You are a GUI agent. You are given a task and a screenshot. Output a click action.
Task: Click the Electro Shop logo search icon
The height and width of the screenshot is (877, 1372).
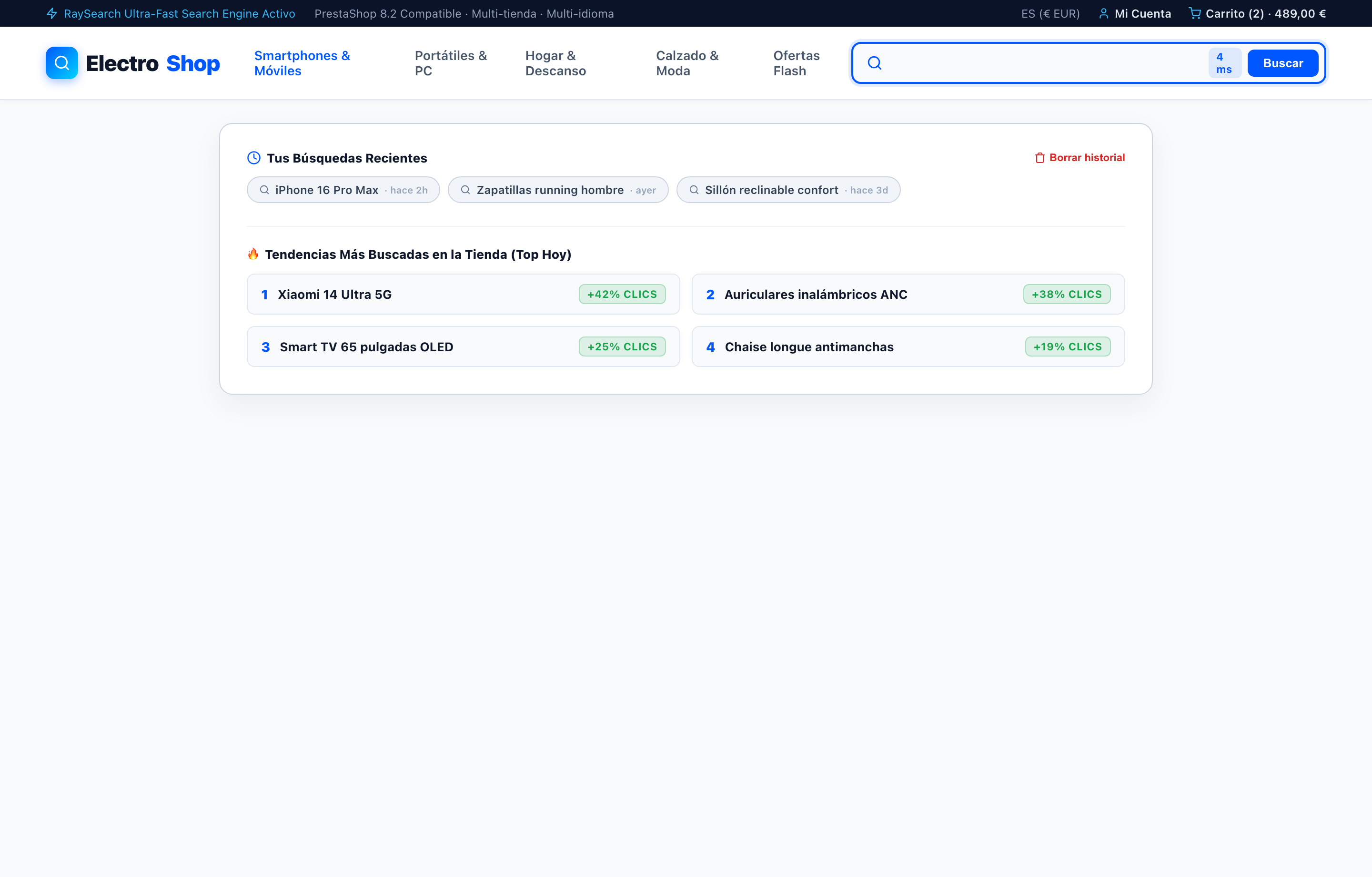click(x=61, y=63)
